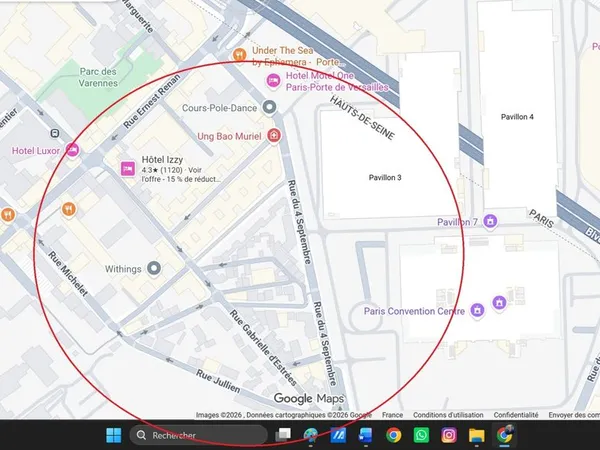Open the Windows Start menu

(114, 435)
